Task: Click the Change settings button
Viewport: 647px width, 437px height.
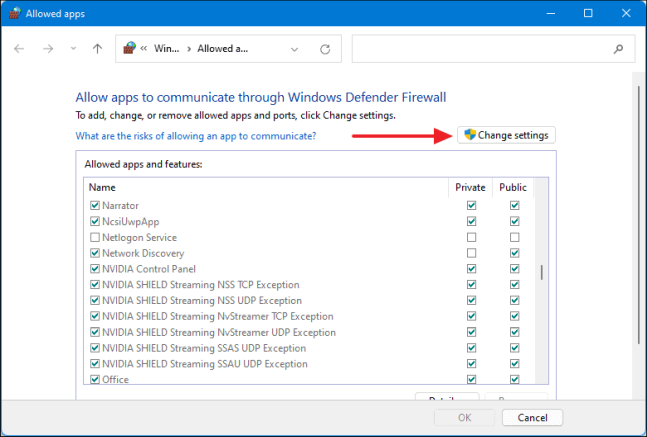Action: pyautogui.click(x=506, y=135)
